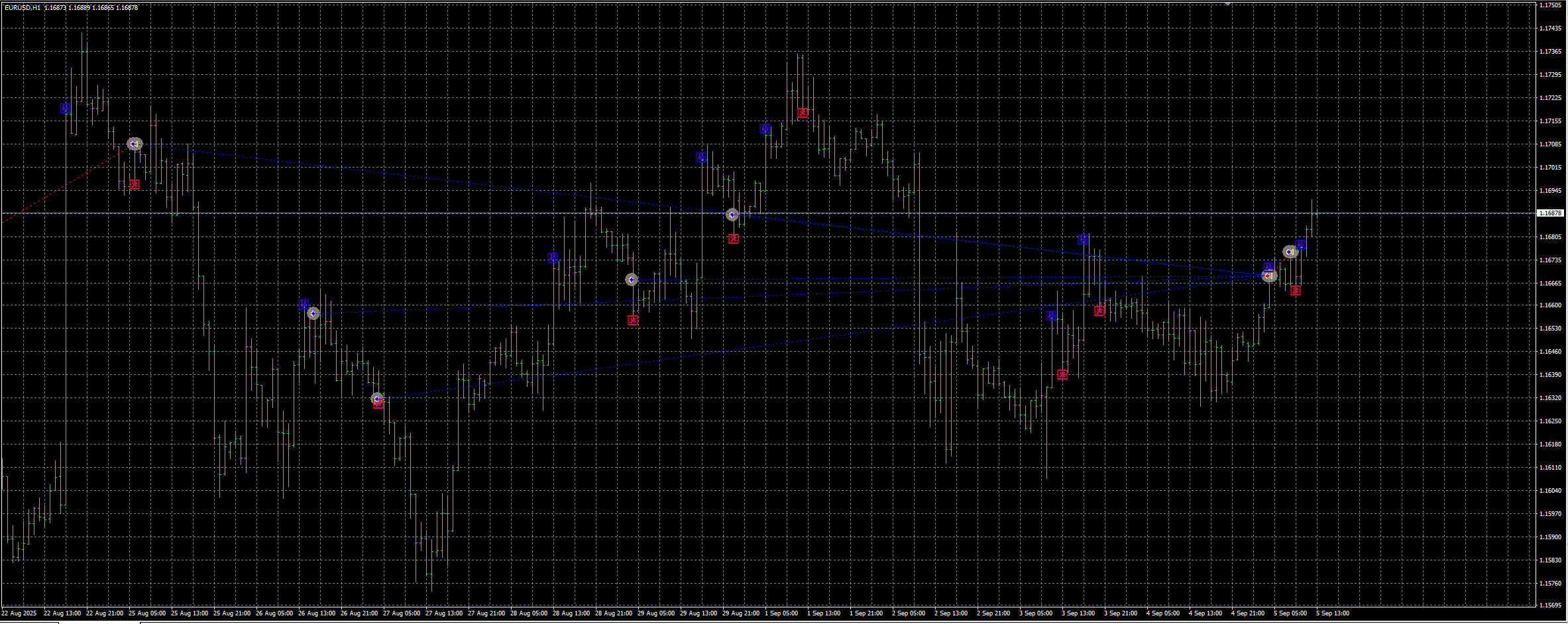Click the 1.17505 price scale label
Screen dimensions: 1568x624
[1551, 5]
